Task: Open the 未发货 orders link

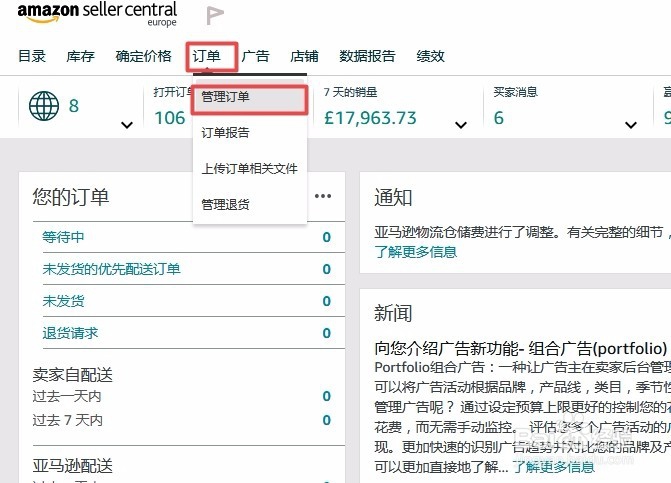Action: (x=63, y=301)
